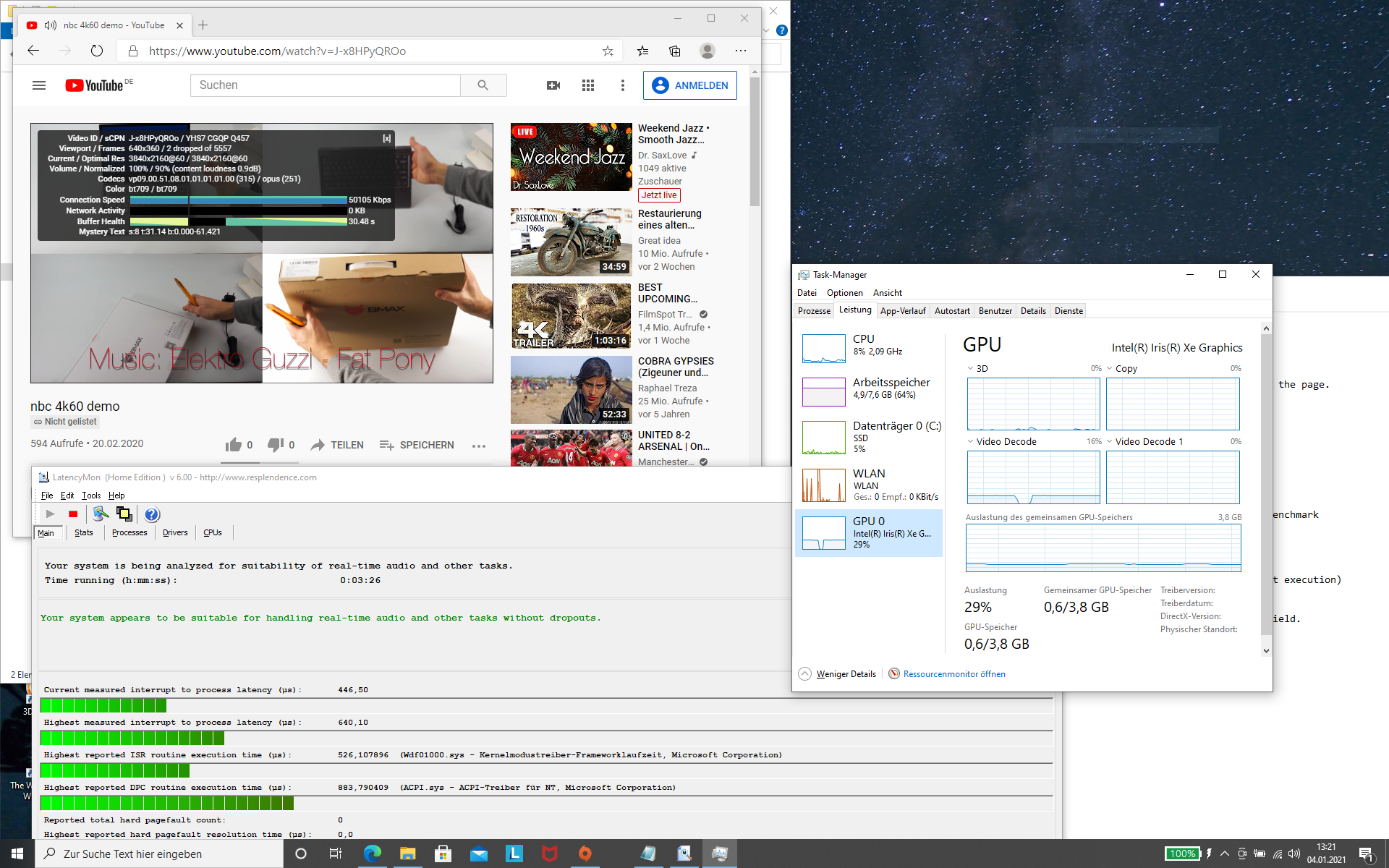Switch to the Prozesse tab
1389x868 pixels.
coord(814,311)
